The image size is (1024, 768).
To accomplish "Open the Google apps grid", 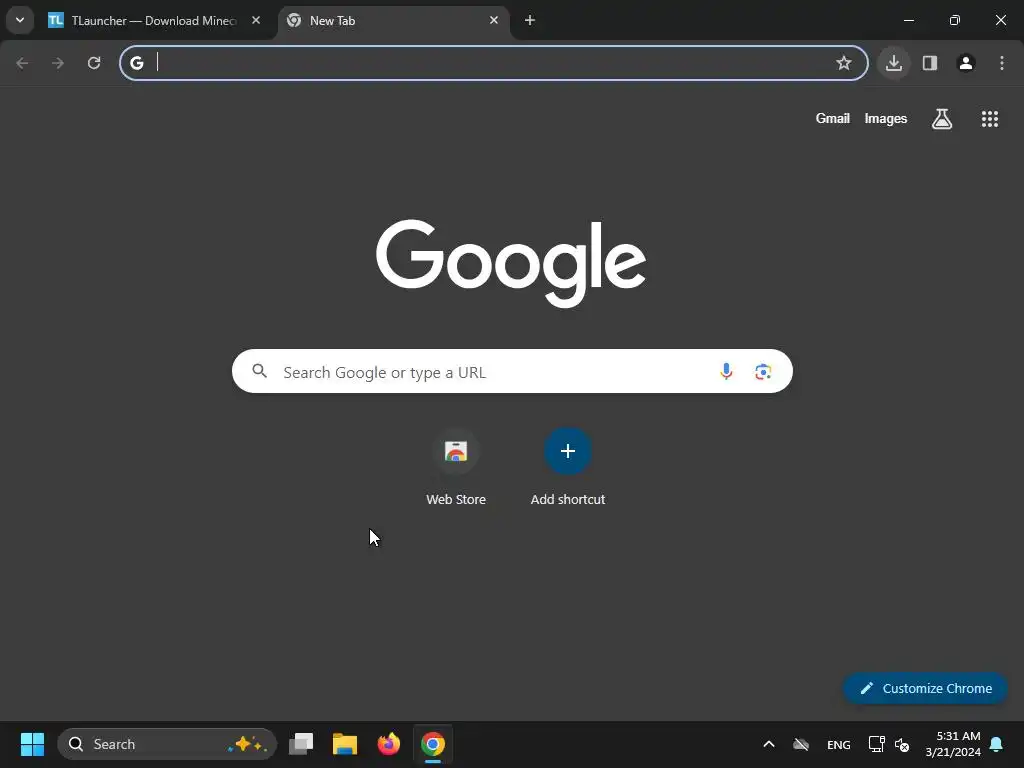I will [x=990, y=119].
